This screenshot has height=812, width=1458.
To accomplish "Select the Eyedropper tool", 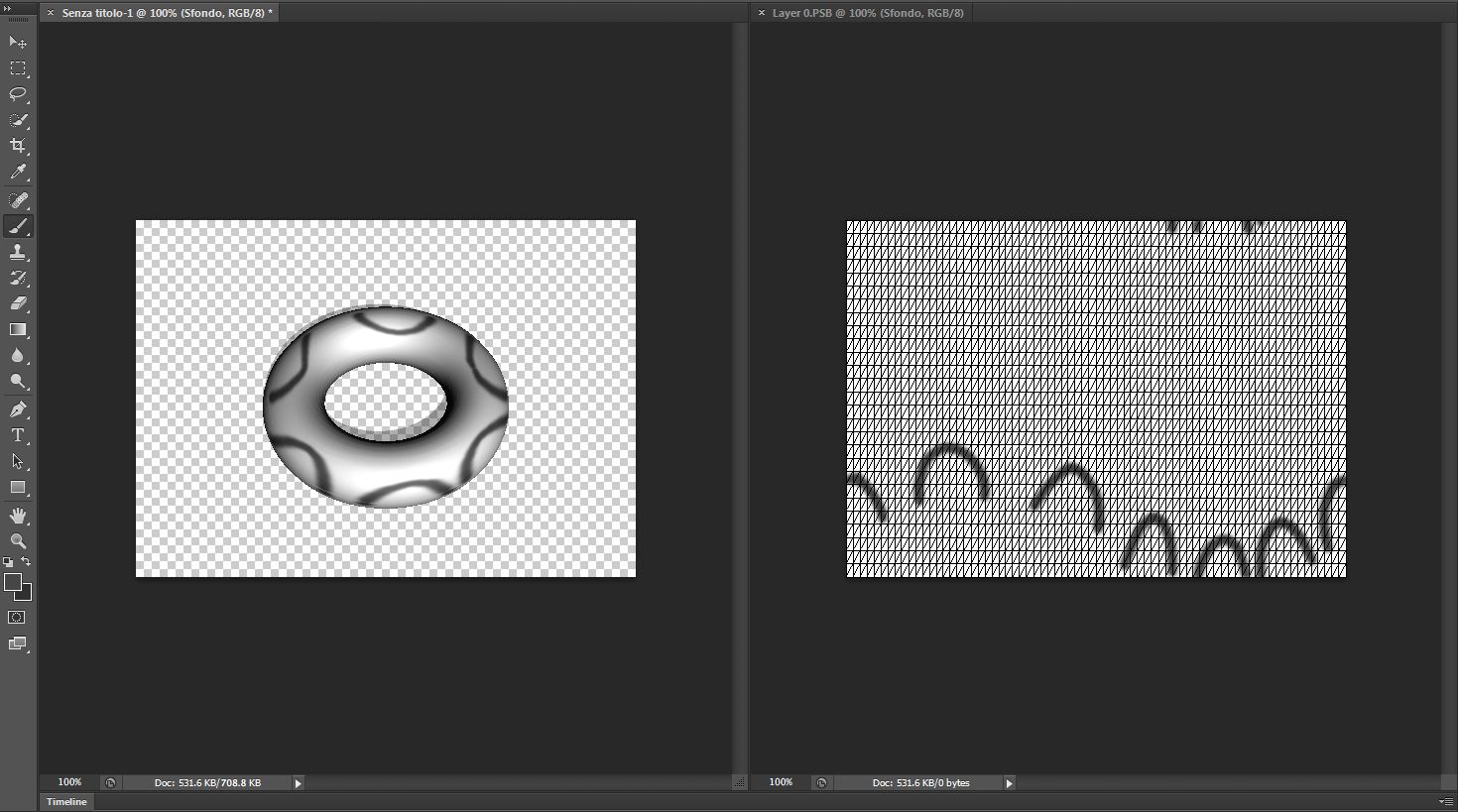I will [x=18, y=172].
